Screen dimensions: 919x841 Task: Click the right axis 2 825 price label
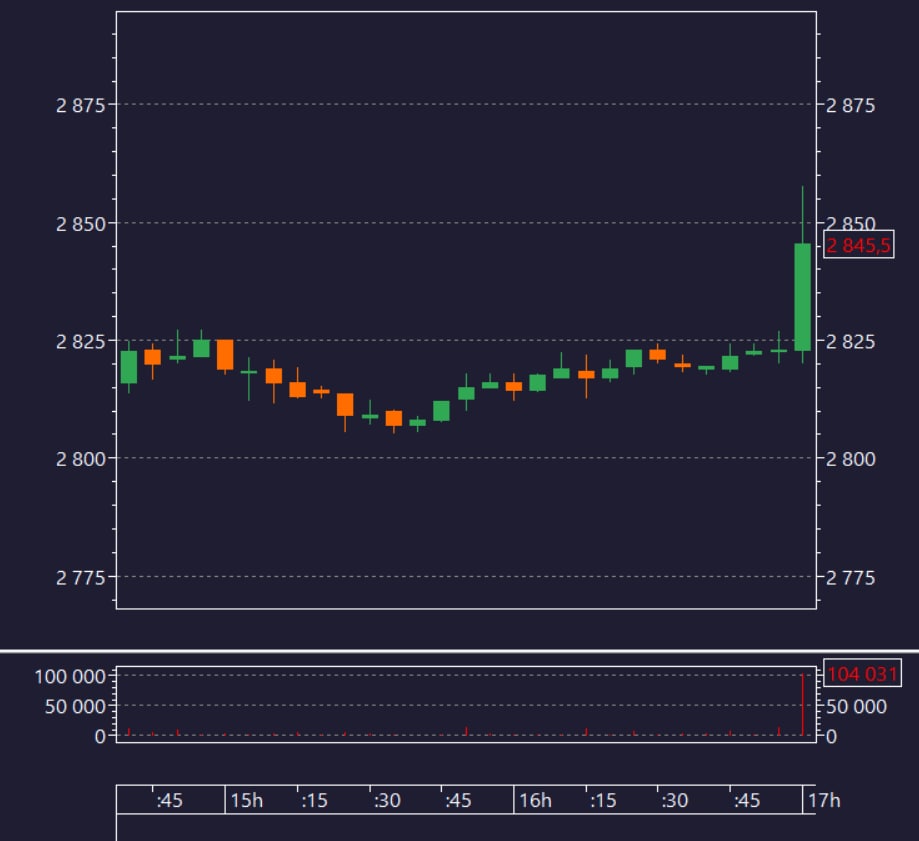click(x=850, y=341)
